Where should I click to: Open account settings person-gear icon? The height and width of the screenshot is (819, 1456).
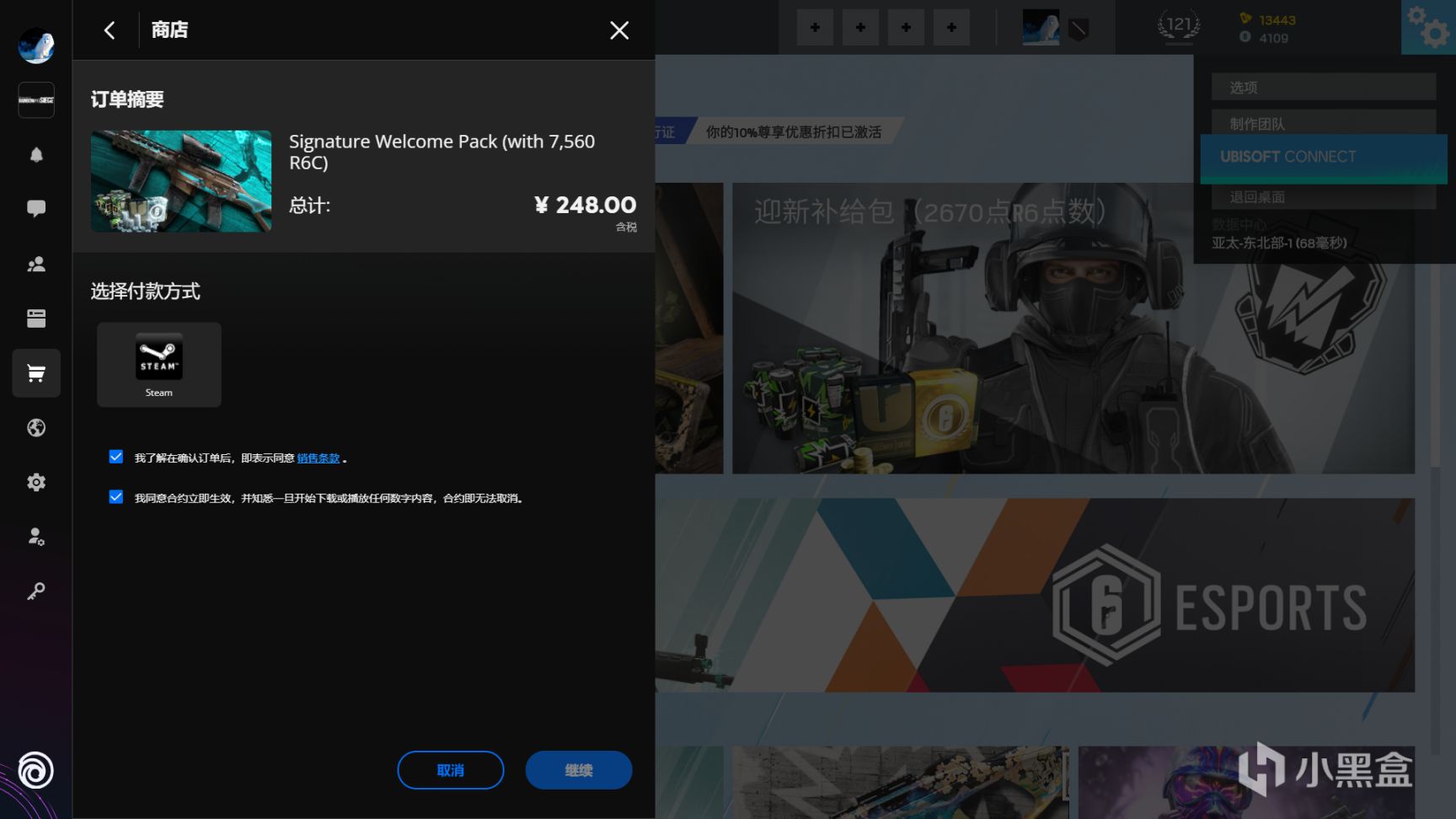36,537
